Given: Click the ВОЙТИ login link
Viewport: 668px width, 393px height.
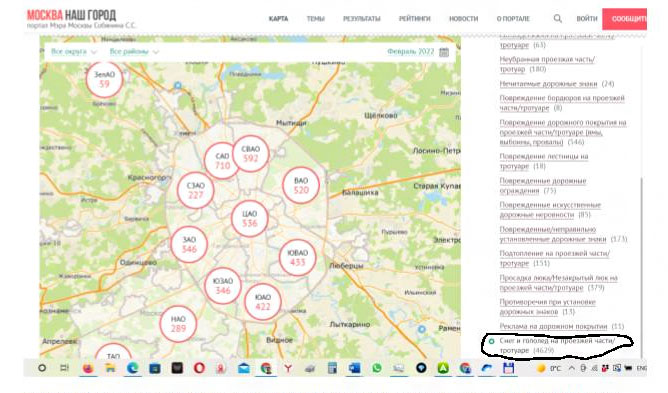Looking at the screenshot, I should click(x=587, y=19).
